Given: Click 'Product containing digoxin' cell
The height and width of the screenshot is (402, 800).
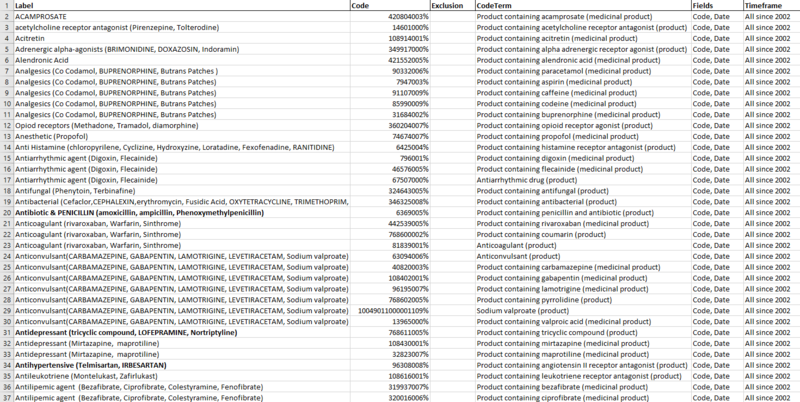Looking at the screenshot, I should (583, 158).
